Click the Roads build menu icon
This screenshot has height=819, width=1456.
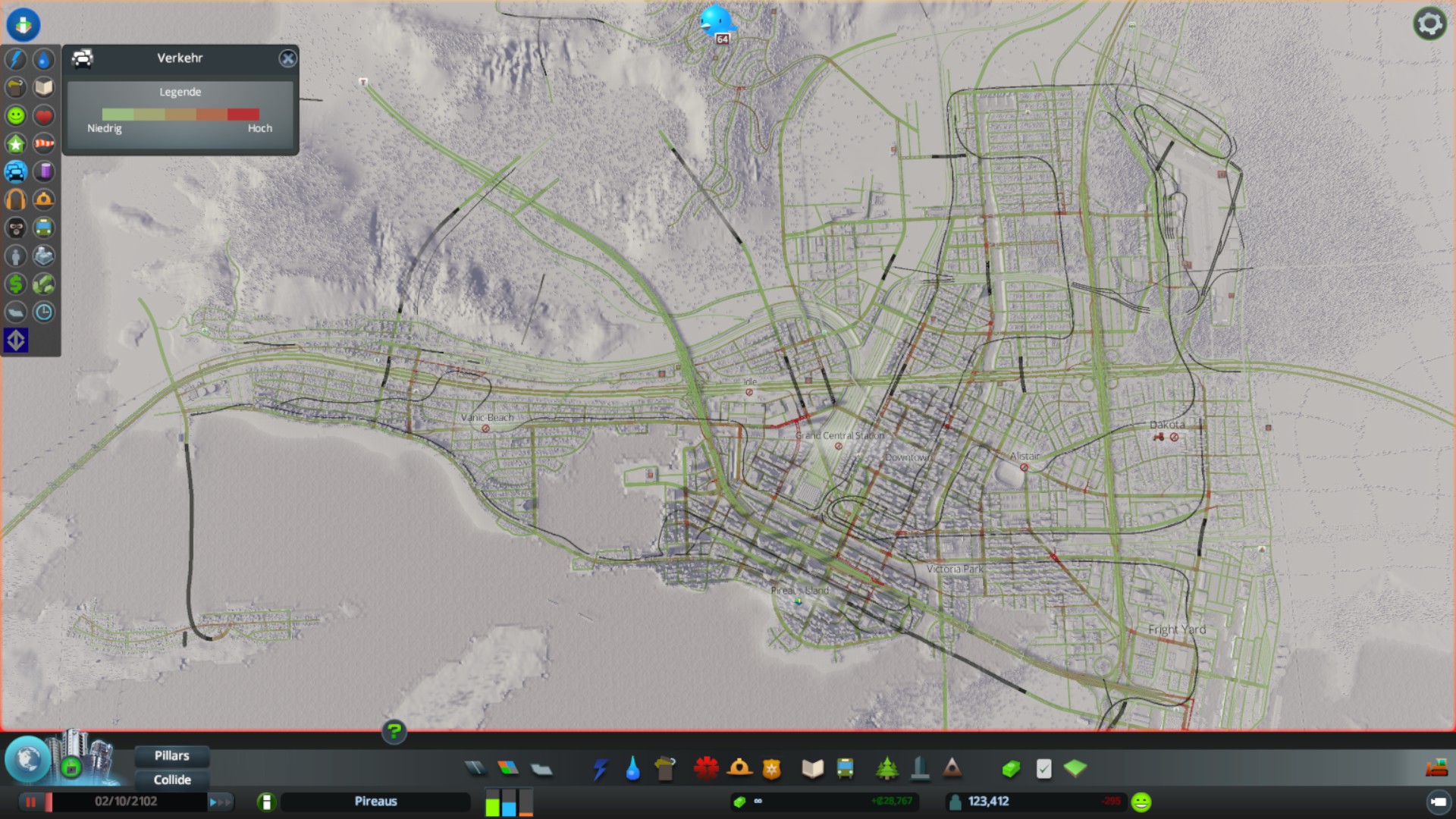click(x=475, y=769)
